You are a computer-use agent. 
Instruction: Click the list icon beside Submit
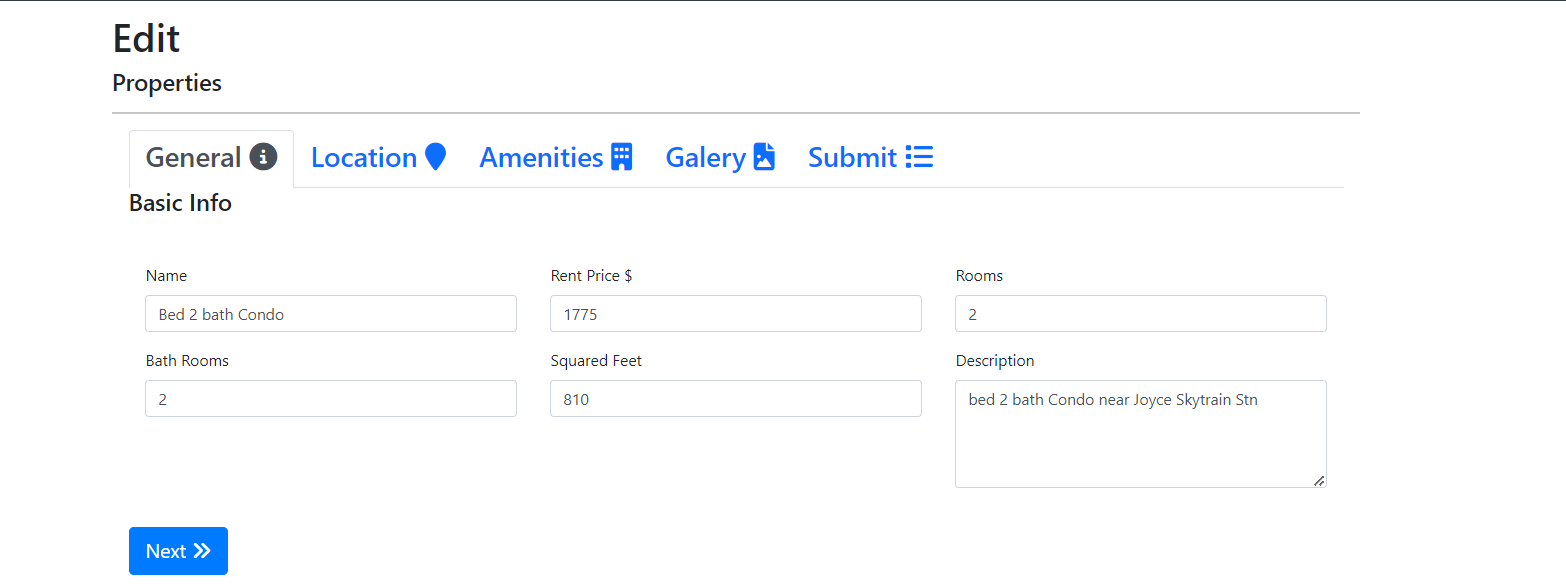click(919, 157)
